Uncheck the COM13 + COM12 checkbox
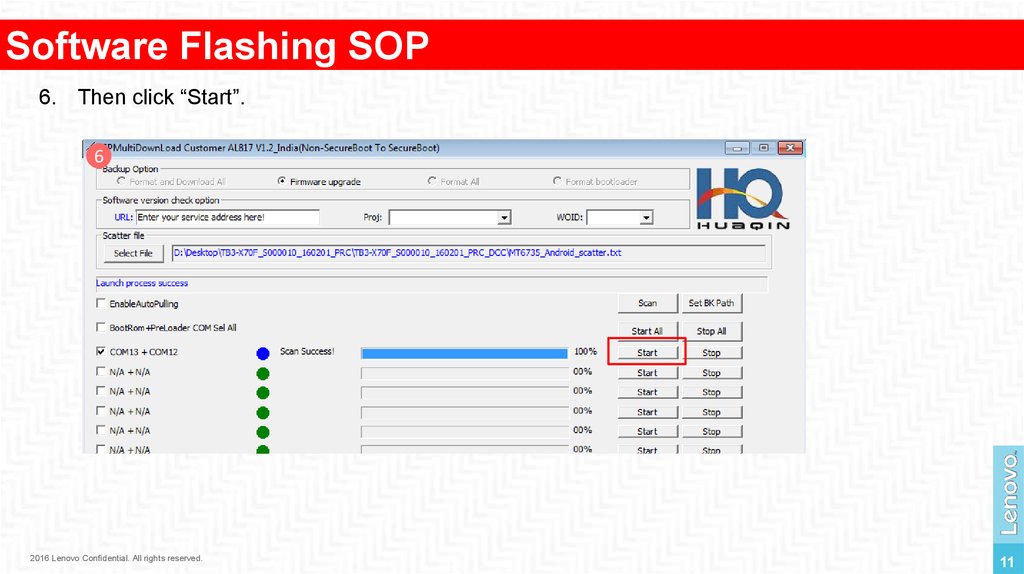Screen dimensions: 1024x574 pos(101,351)
